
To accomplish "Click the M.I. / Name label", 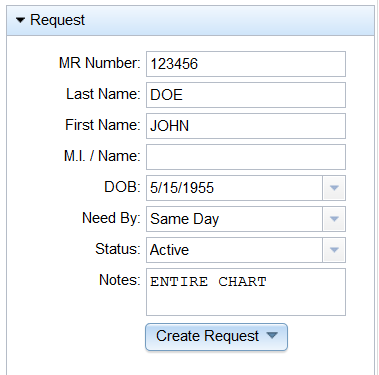I will click(x=102, y=156).
